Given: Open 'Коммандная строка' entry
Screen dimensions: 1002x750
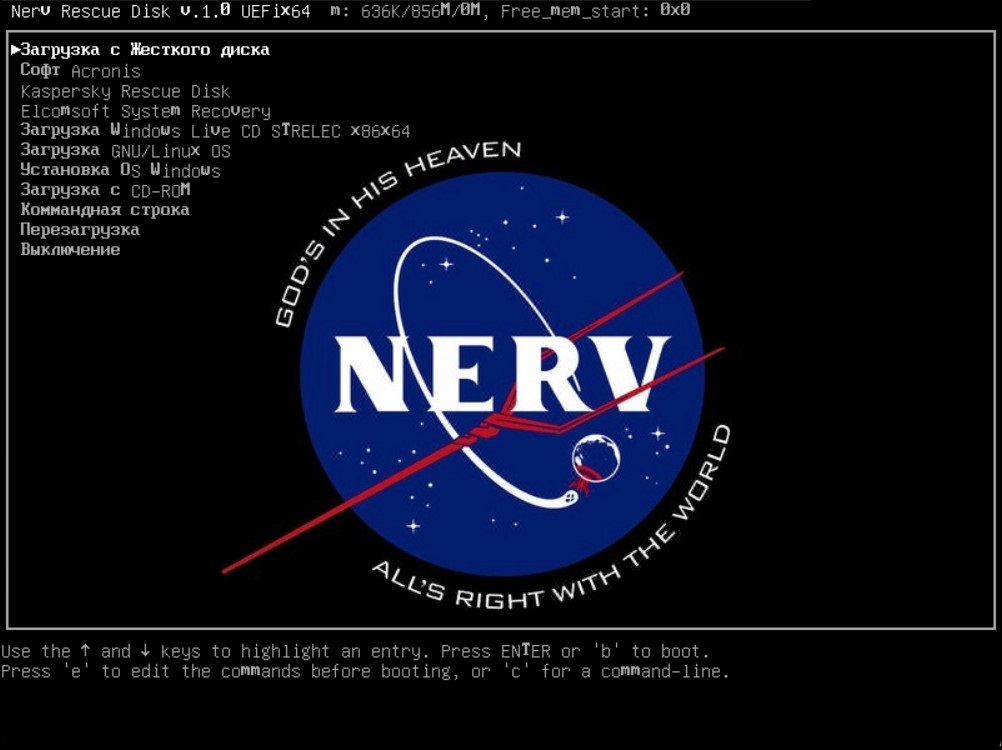Looking at the screenshot, I should 105,210.
